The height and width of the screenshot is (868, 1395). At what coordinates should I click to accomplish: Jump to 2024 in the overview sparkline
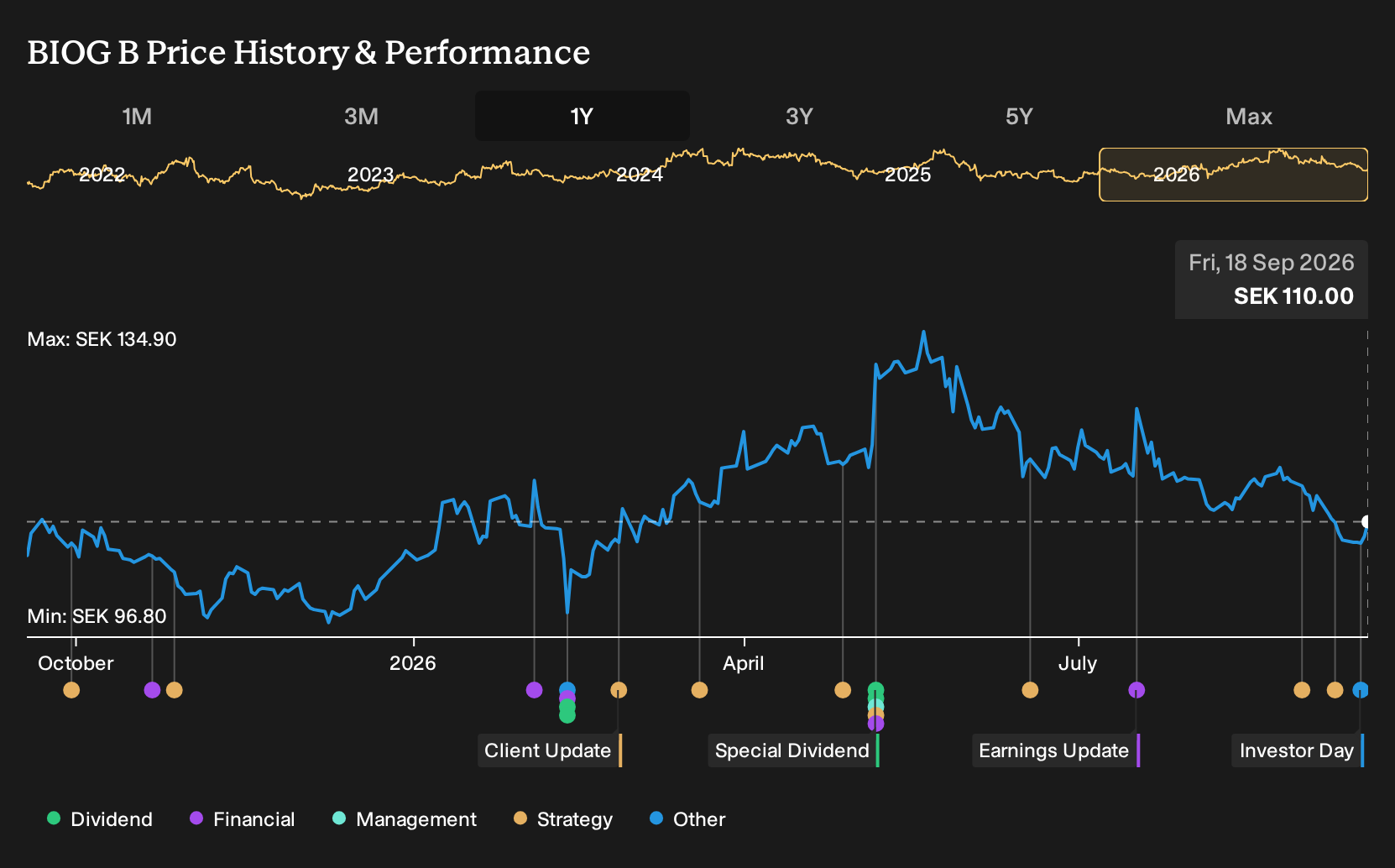(640, 175)
